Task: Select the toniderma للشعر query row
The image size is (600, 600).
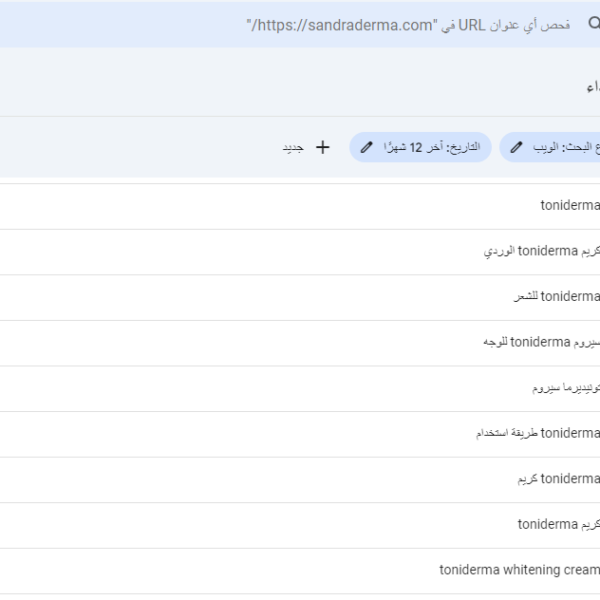Action: [300, 298]
